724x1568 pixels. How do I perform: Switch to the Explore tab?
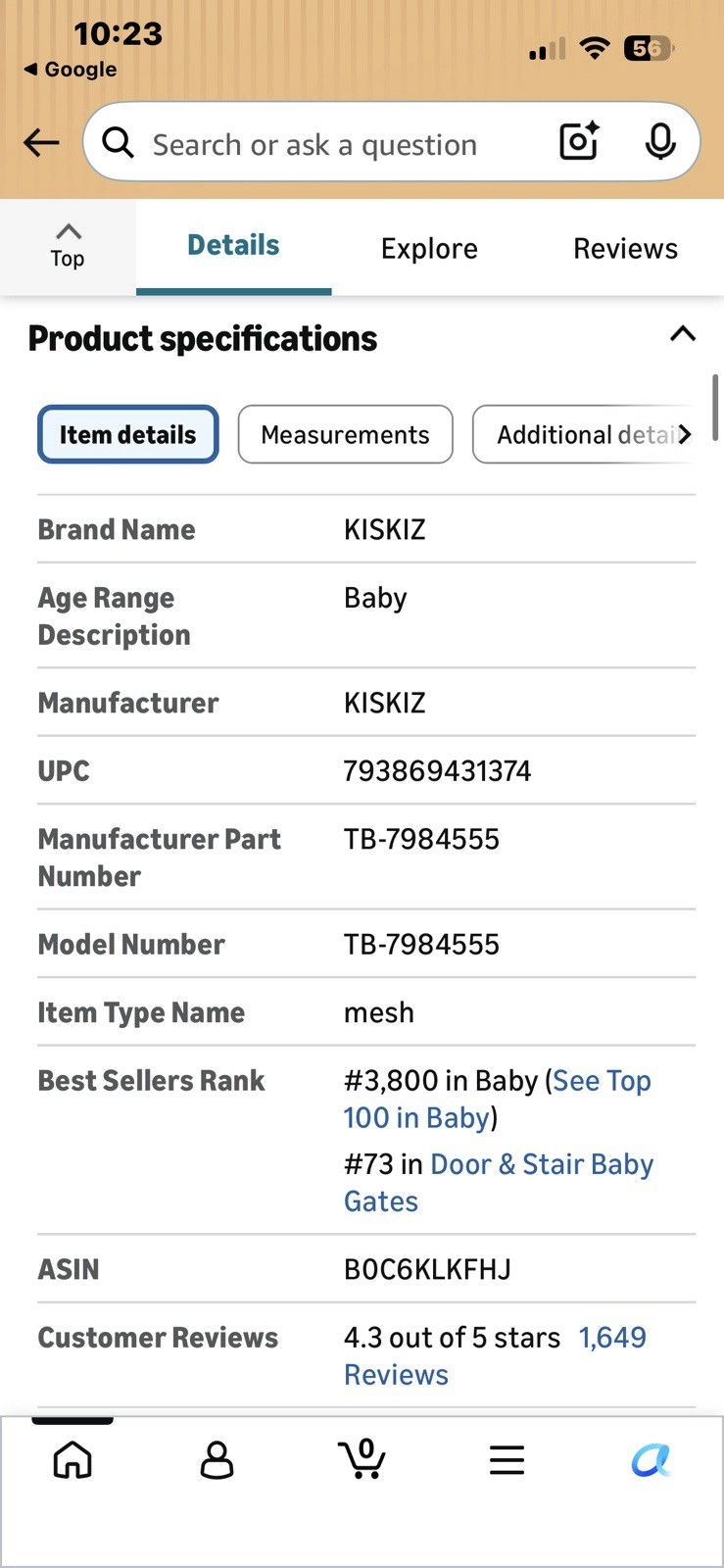click(x=429, y=249)
